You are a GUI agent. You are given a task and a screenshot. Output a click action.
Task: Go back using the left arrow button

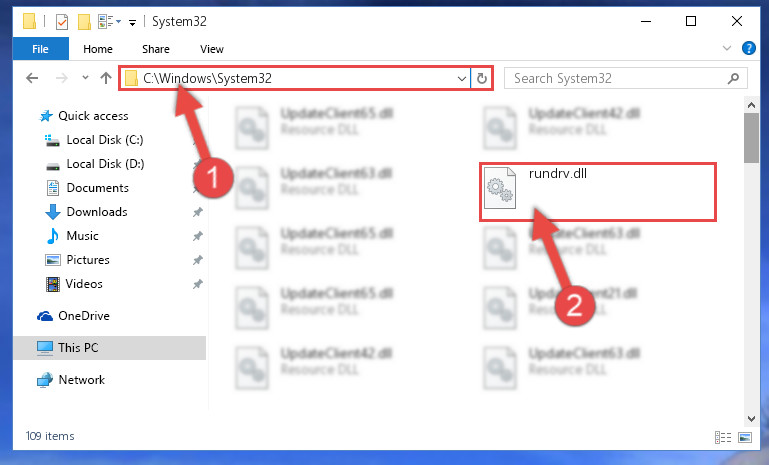[32, 78]
